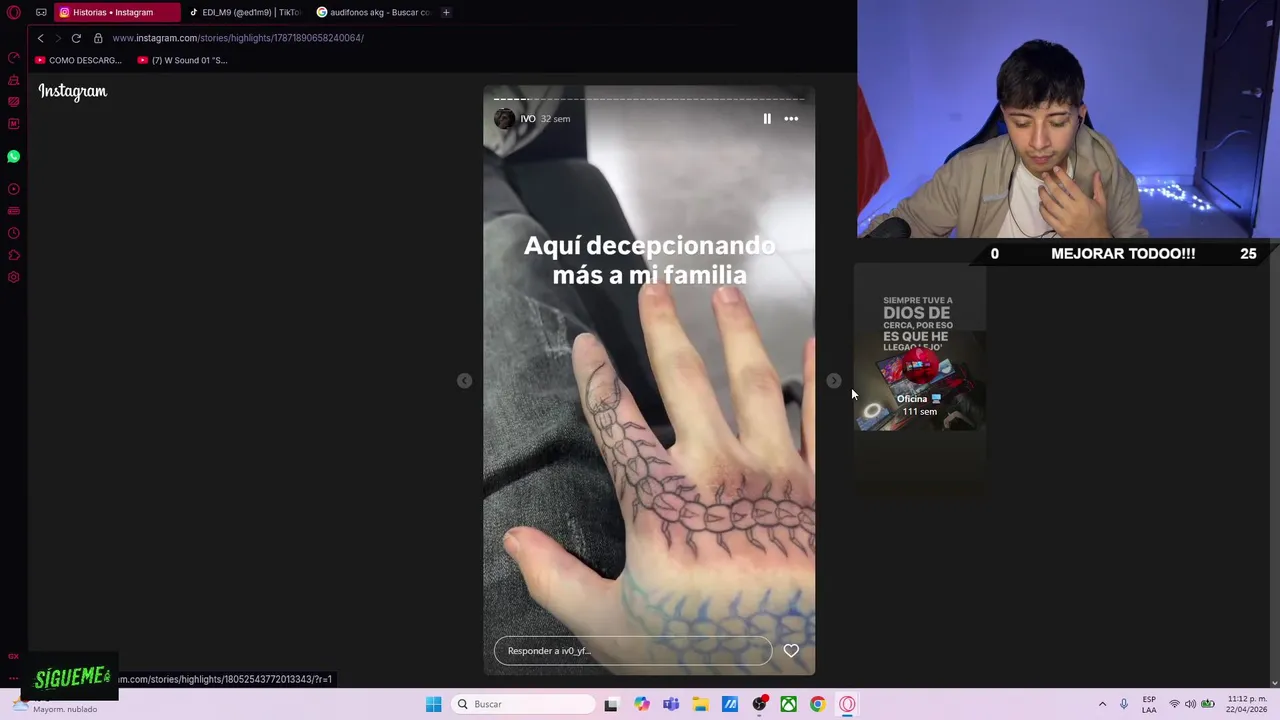The image size is (1280, 720).
Task: Open Extensions cube sidebar icon
Action: [x=14, y=255]
